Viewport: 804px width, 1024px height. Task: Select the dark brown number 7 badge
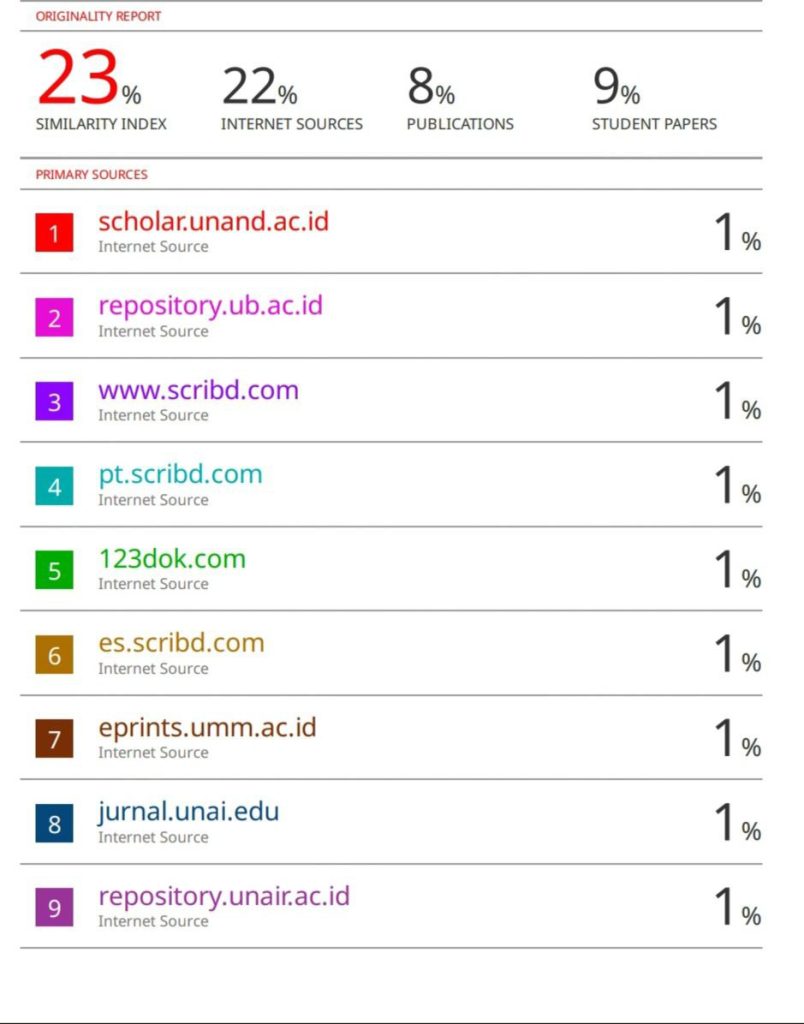(54, 739)
